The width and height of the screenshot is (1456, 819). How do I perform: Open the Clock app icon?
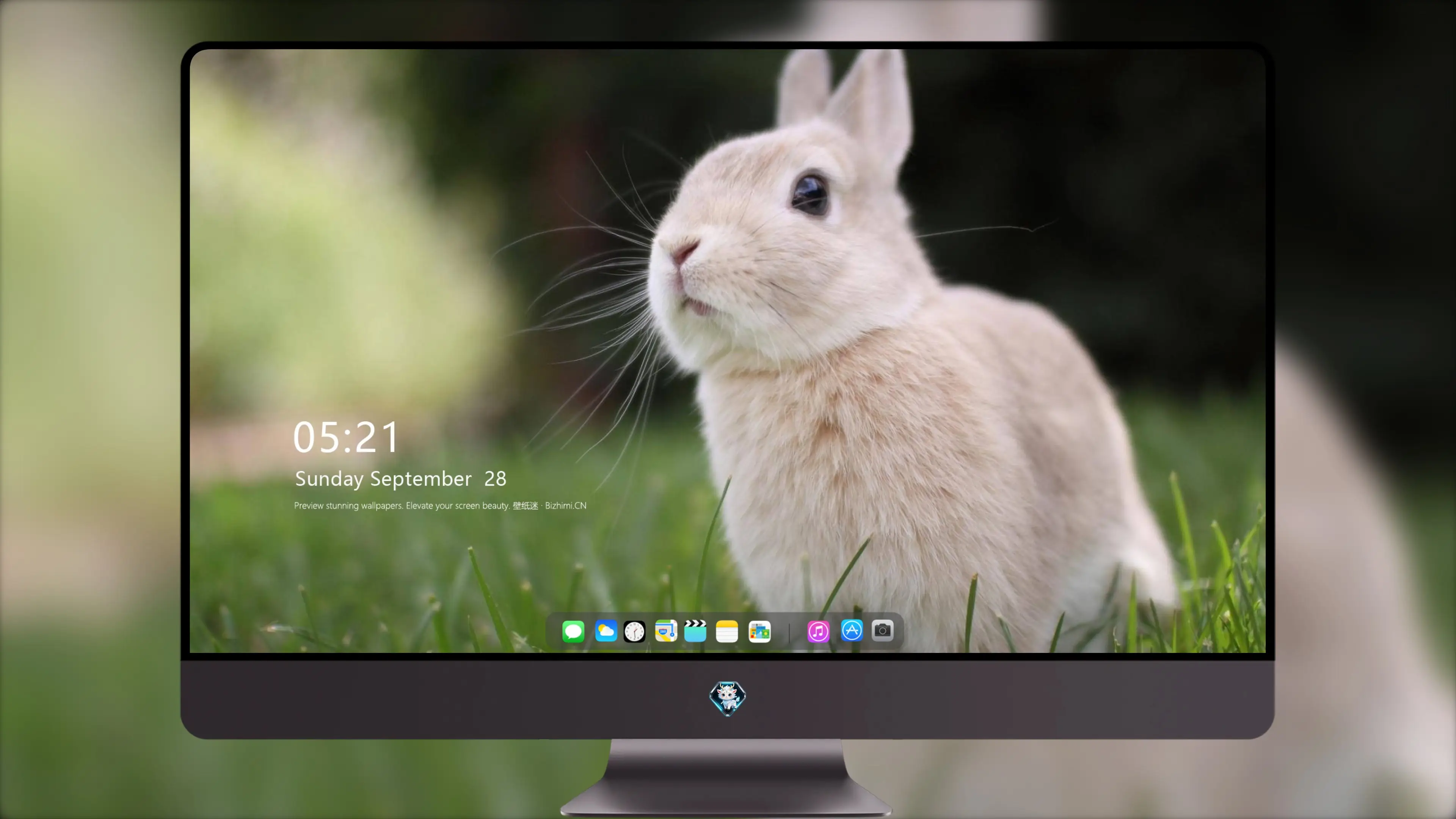click(x=634, y=631)
